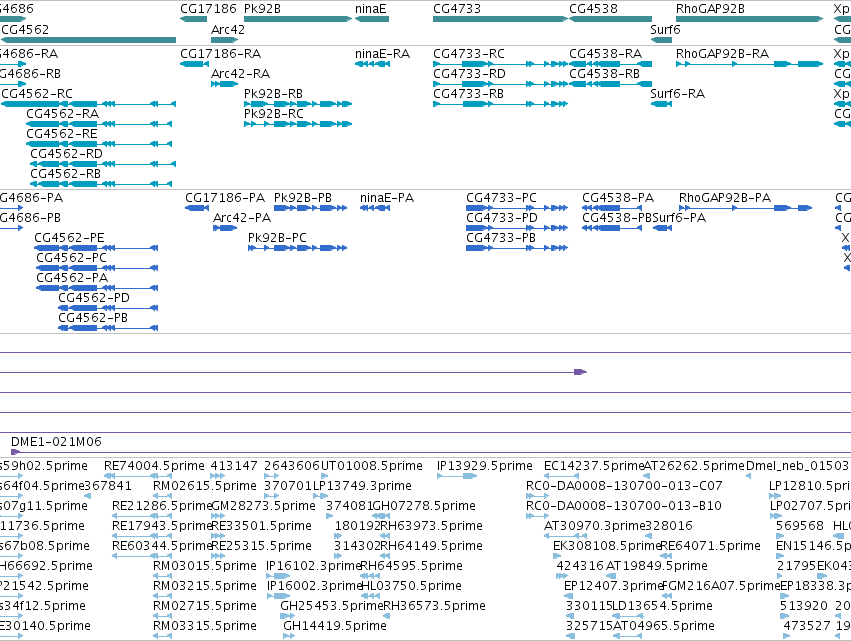The image size is (851, 641).
Task: Click protein Arc42-PA
Action: click(242, 218)
